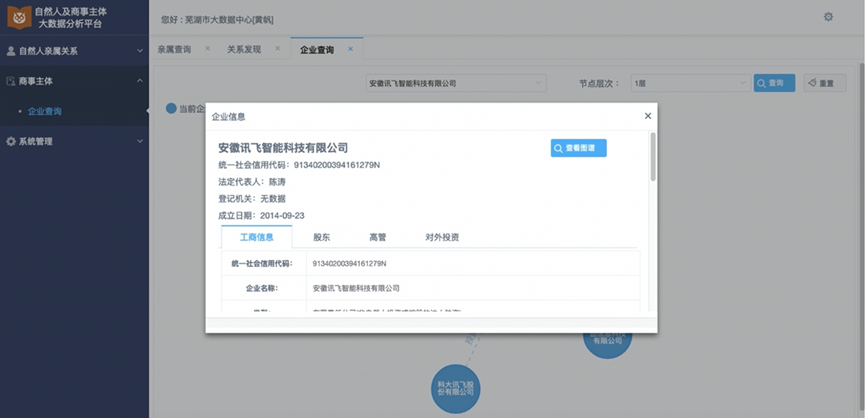Click the greeting 您好：芜湖市大数据中心[黄帆]
Image resolution: width=865 pixels, height=418 pixels.
pos(217,20)
